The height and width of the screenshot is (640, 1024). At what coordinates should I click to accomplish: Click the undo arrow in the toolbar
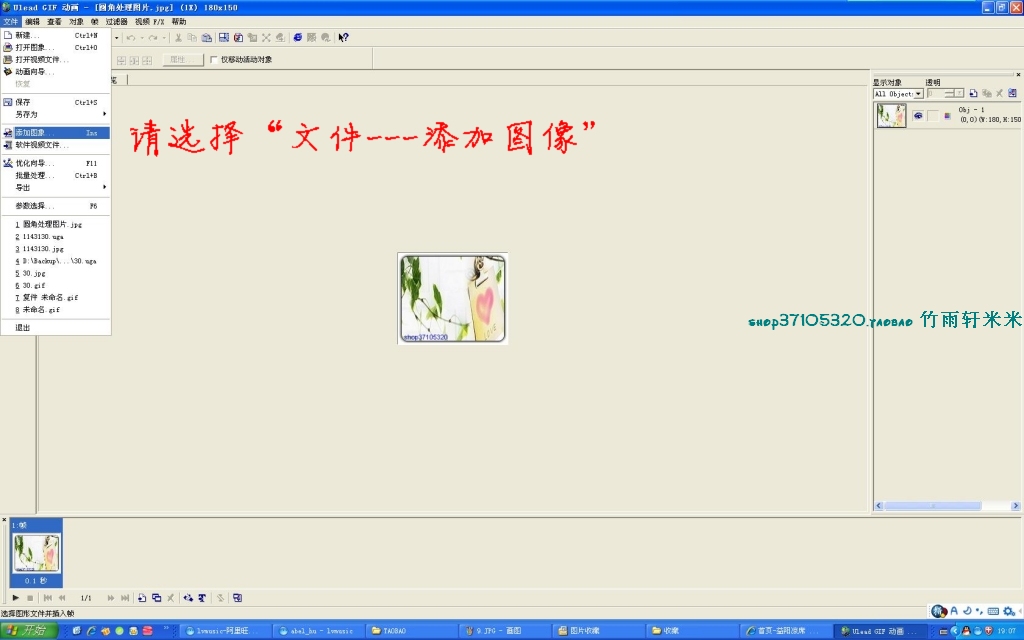(x=131, y=38)
